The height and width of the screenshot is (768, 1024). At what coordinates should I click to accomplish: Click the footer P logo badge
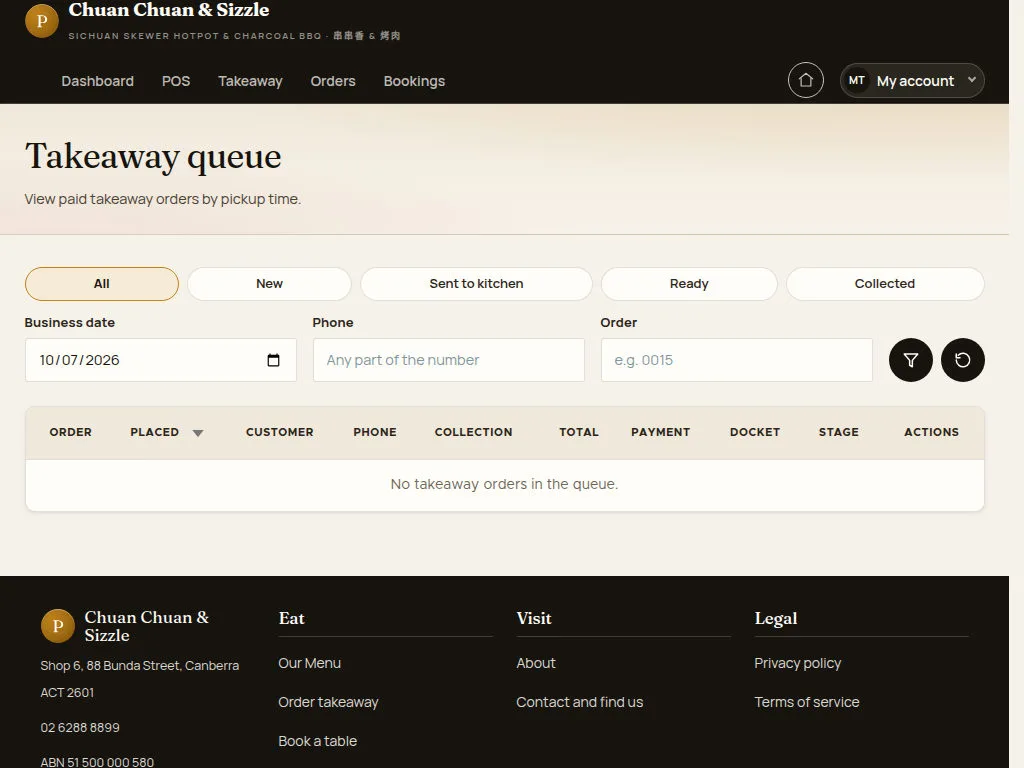click(x=57, y=626)
